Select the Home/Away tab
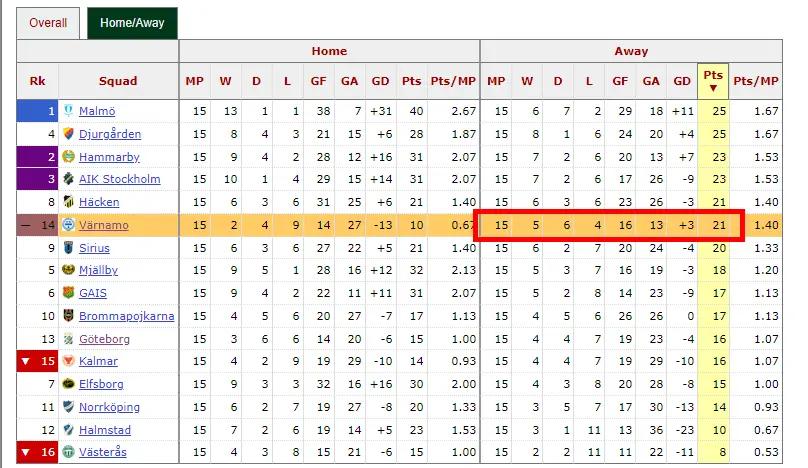This screenshot has width=808, height=468. (132, 23)
